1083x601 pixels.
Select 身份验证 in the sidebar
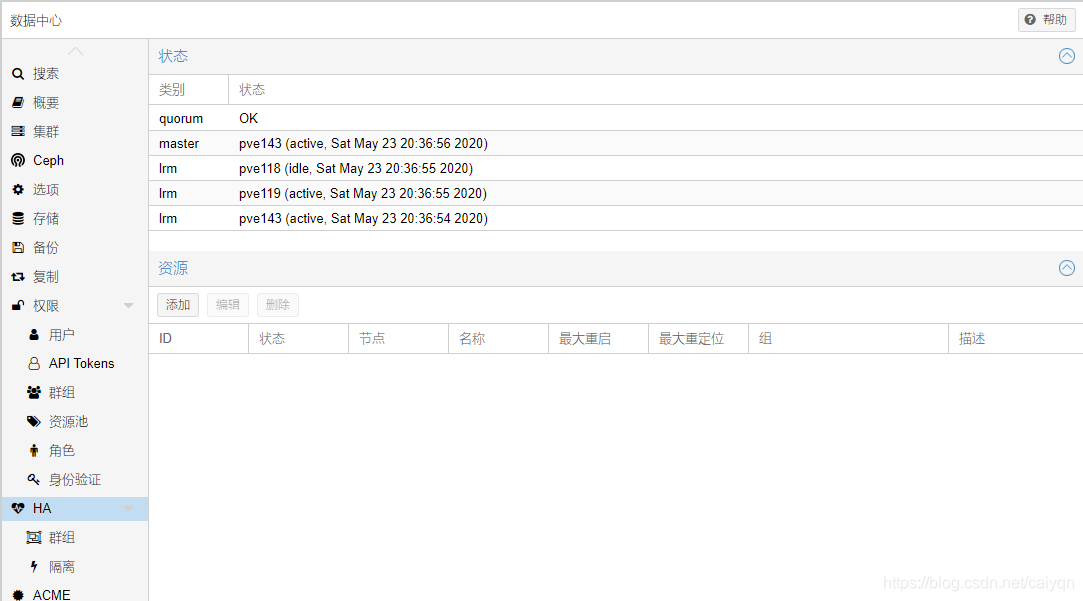coord(75,479)
